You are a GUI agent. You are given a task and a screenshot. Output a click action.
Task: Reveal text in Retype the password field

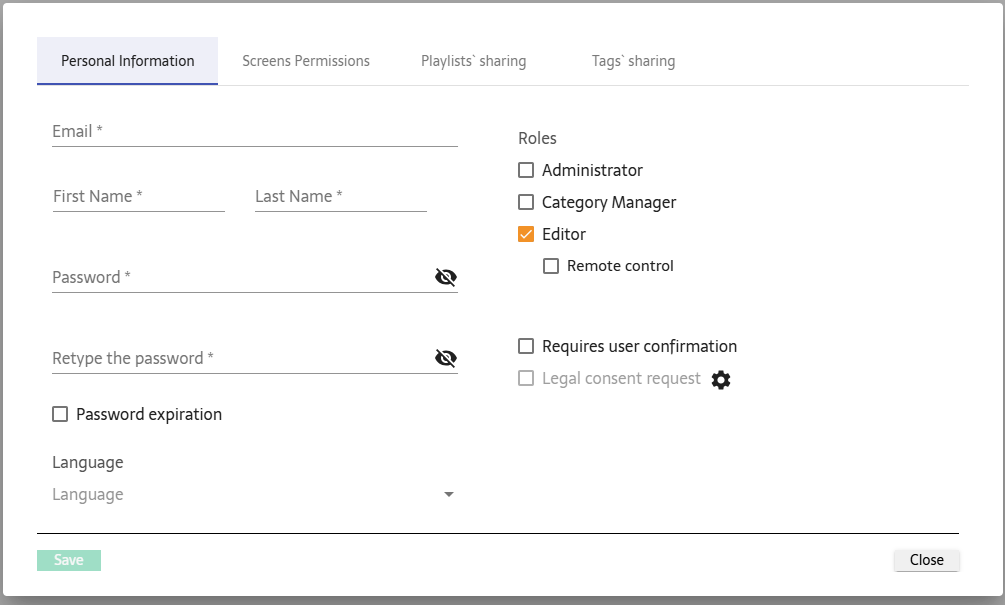(446, 358)
